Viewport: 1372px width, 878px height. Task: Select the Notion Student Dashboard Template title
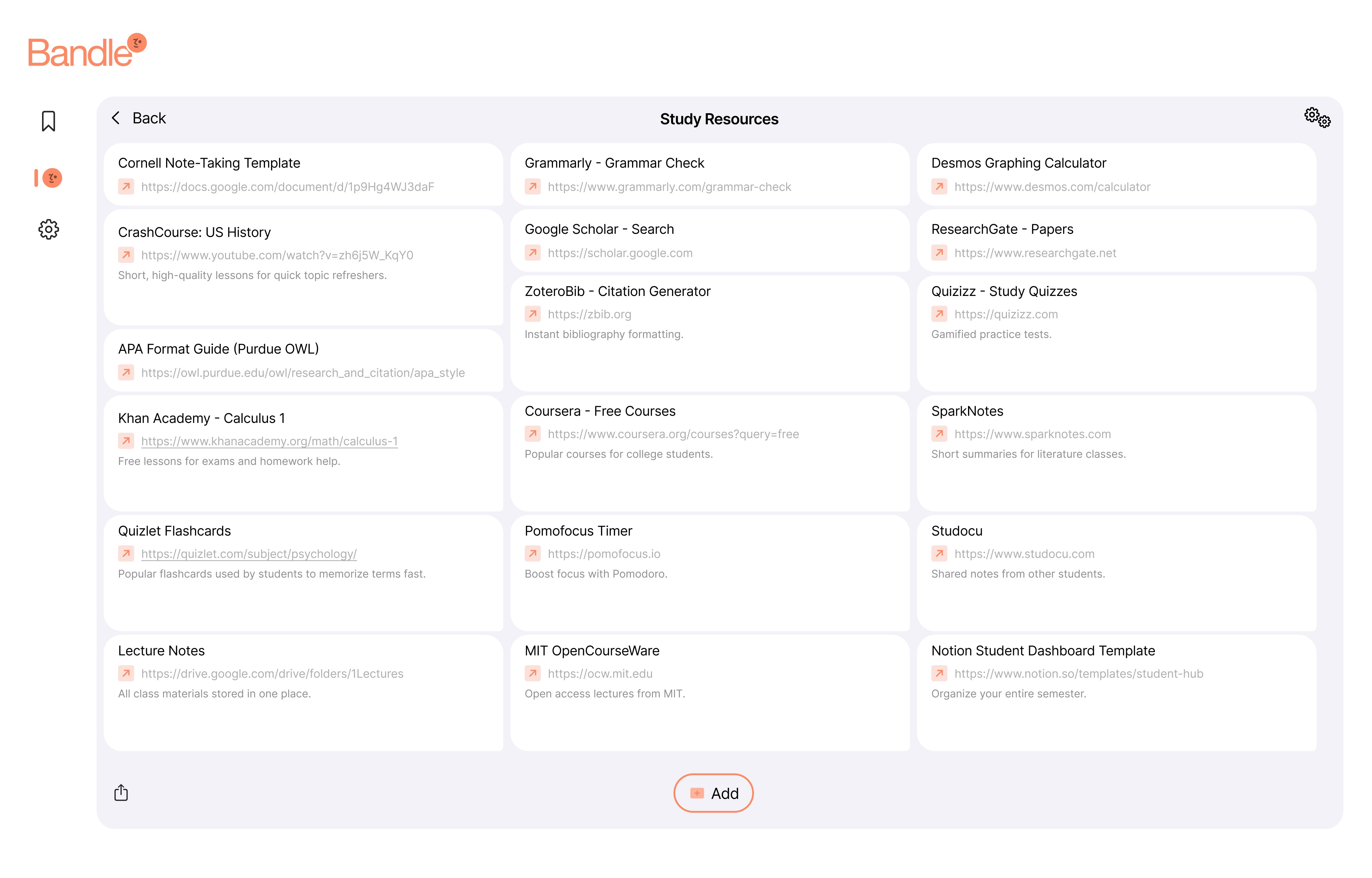(1043, 651)
